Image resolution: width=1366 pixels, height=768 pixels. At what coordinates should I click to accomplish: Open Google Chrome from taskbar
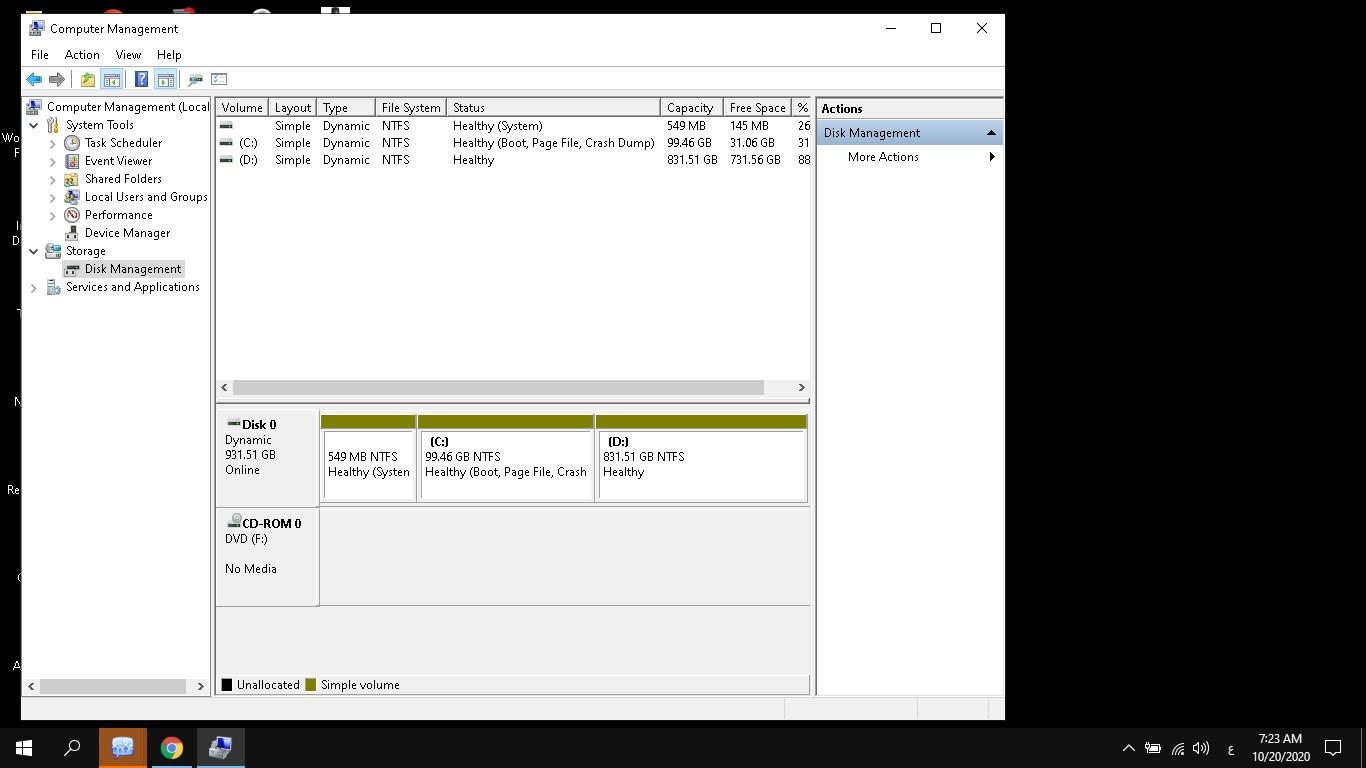(x=171, y=748)
